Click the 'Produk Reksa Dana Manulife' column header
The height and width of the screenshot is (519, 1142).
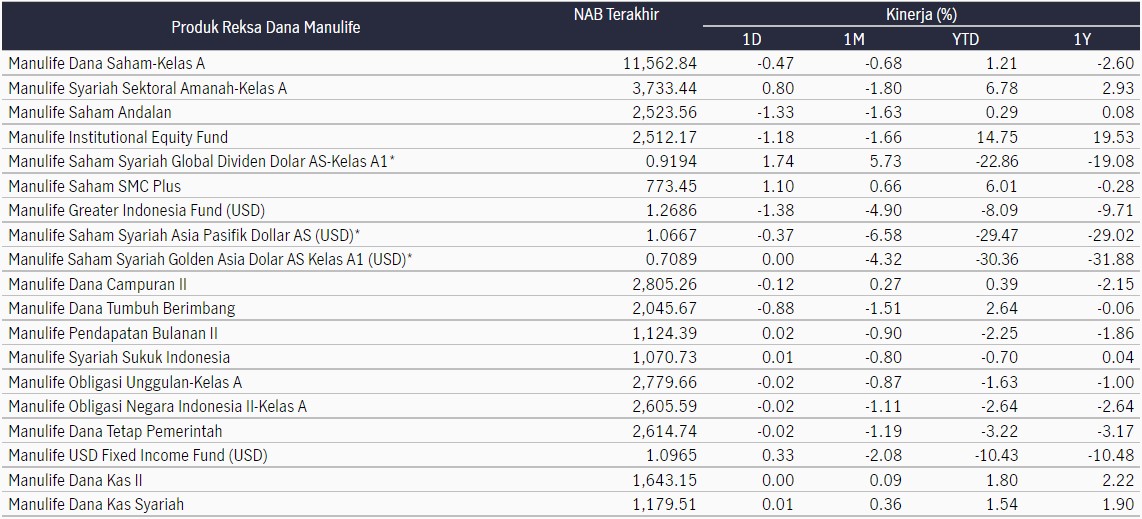(266, 27)
